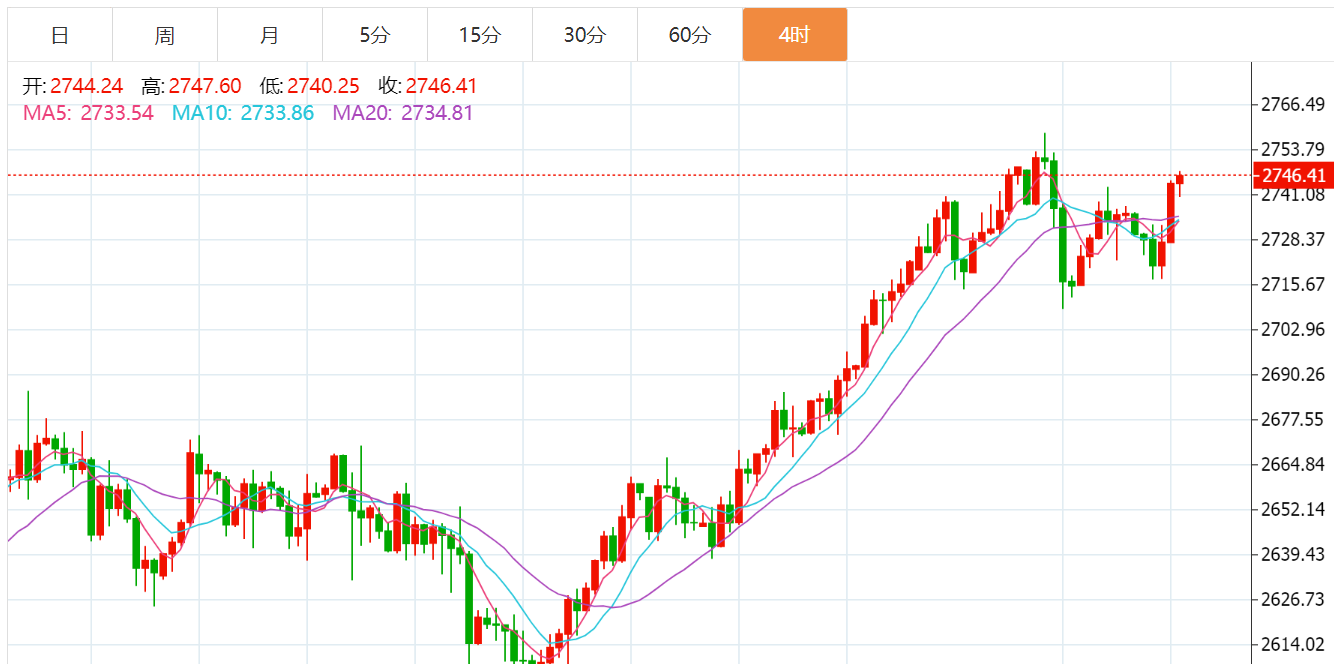Click the 2614.02 price axis label

click(1293, 644)
